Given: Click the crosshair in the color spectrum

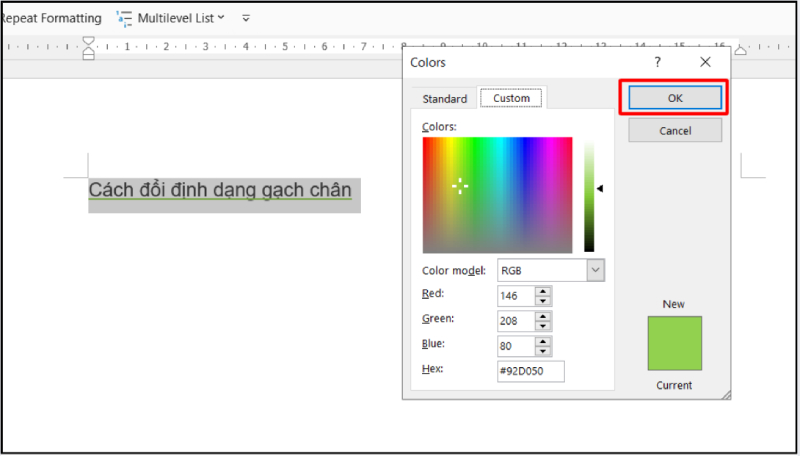Looking at the screenshot, I should click(460, 186).
